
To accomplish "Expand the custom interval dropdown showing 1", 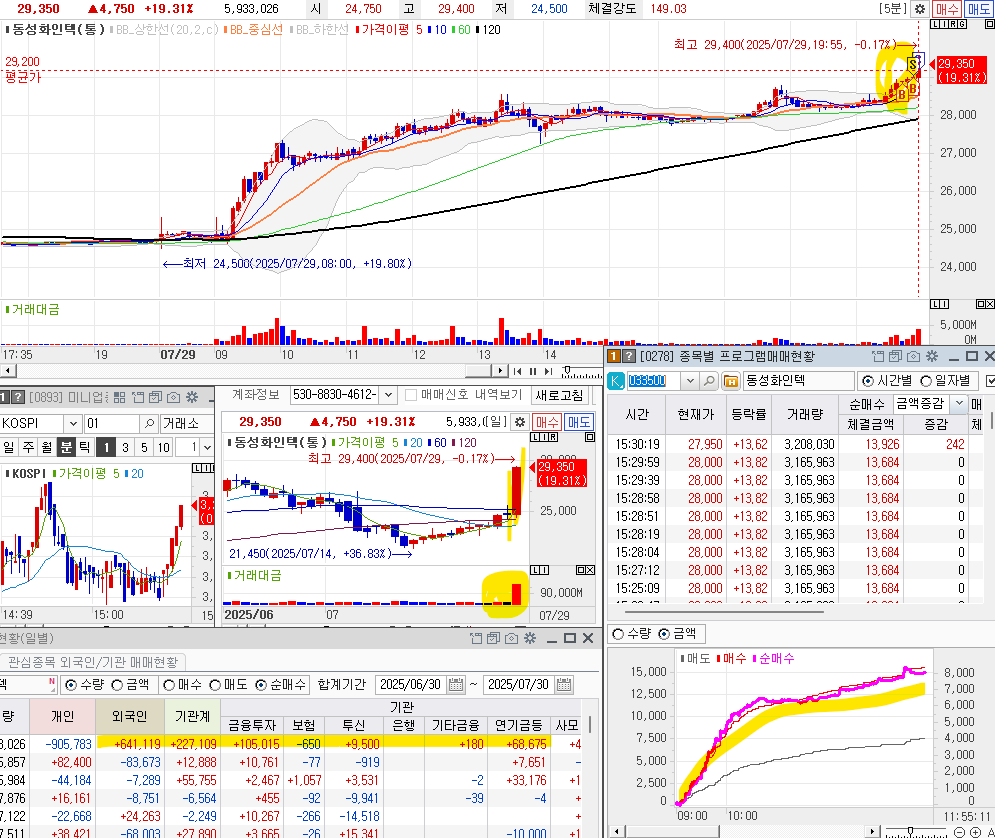I will (x=207, y=448).
